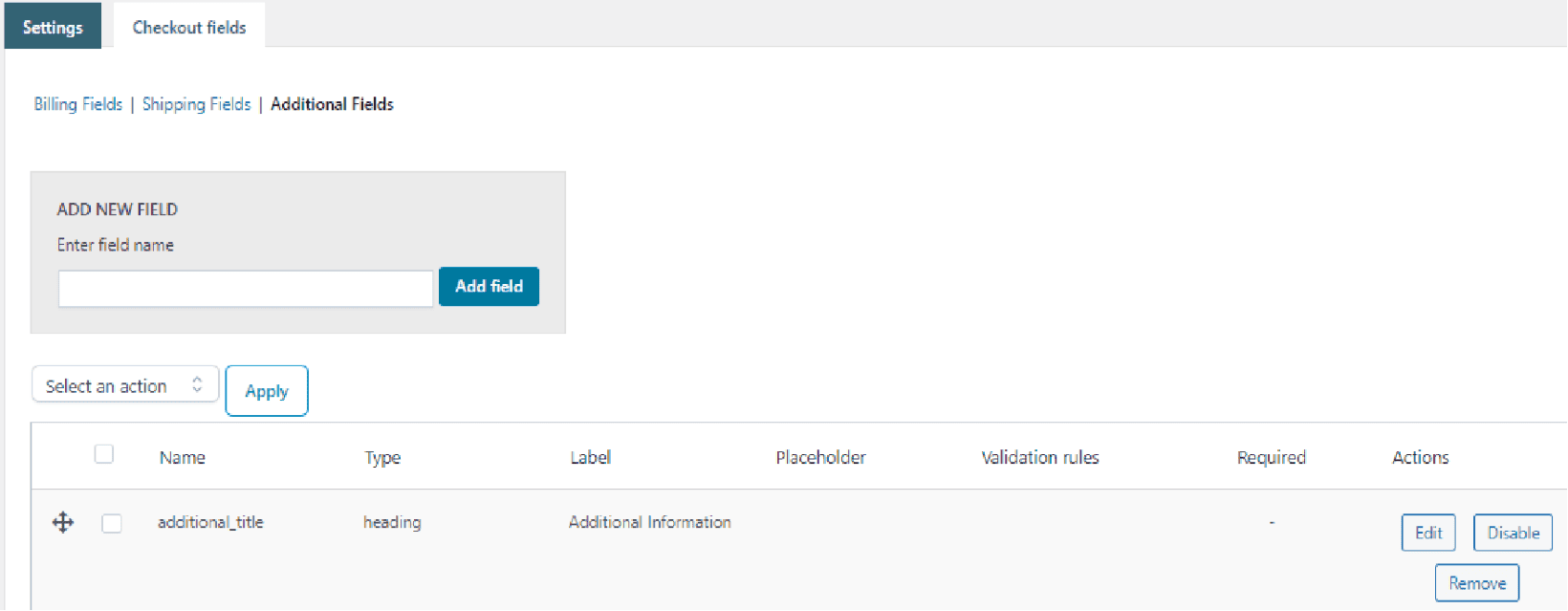Stay on the Checkout fields tab

(187, 26)
